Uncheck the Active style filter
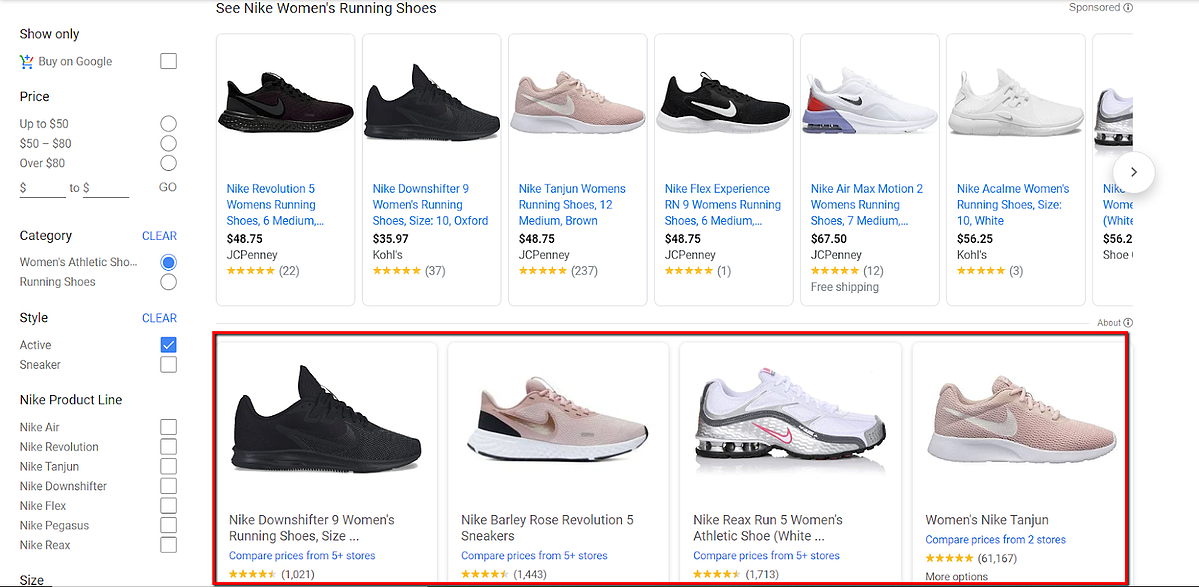 (x=168, y=344)
